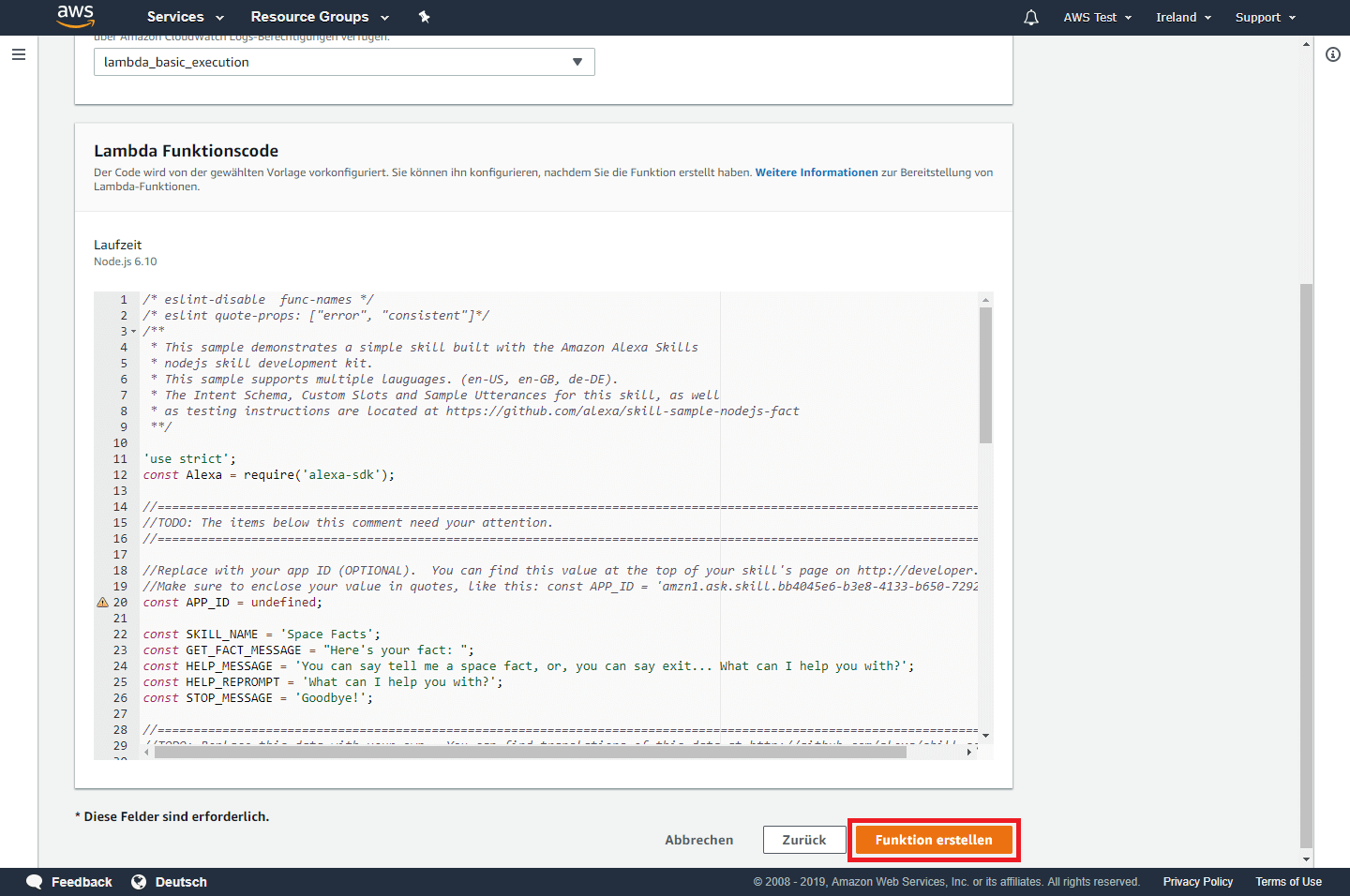Open the Ireland region selector
1350x896 pixels.
1184,17
